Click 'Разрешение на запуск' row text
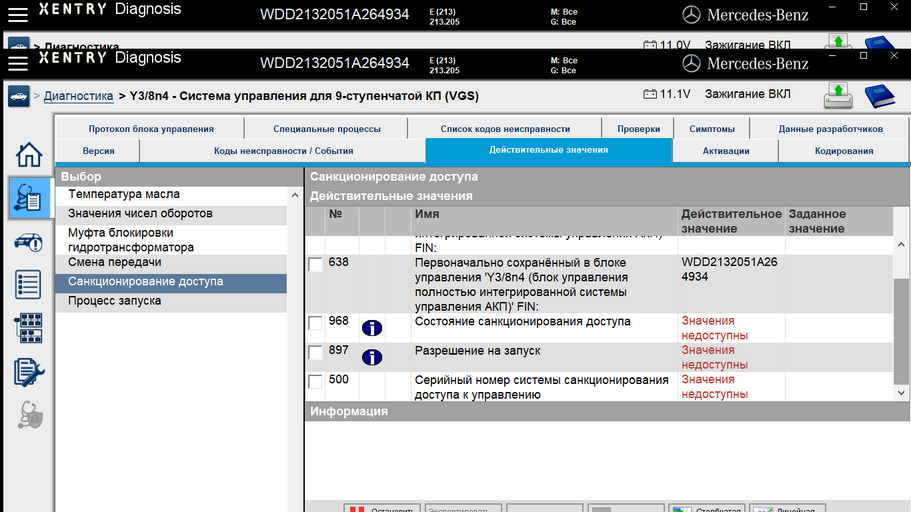This screenshot has height=512, width=911. 478,351
